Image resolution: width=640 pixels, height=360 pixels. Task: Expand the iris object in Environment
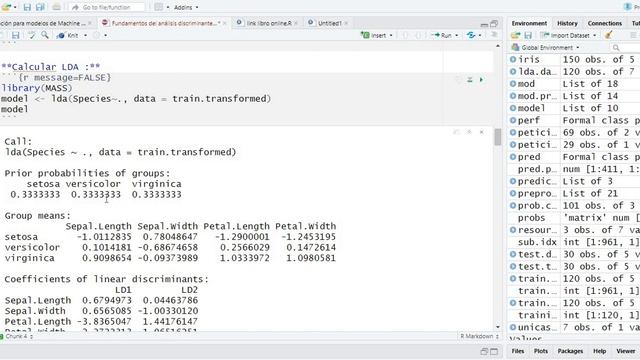[x=513, y=59]
